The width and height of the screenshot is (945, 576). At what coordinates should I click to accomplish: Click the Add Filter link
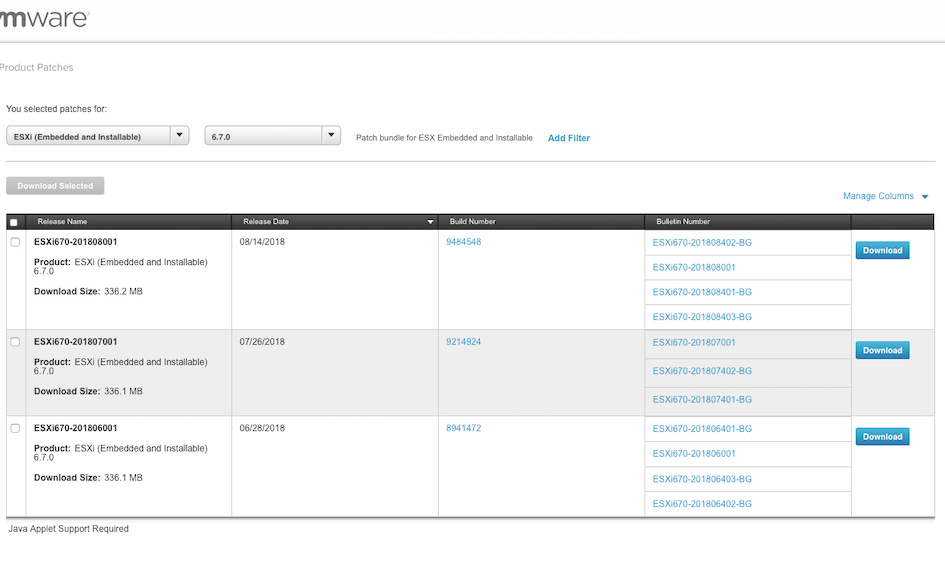[568, 138]
